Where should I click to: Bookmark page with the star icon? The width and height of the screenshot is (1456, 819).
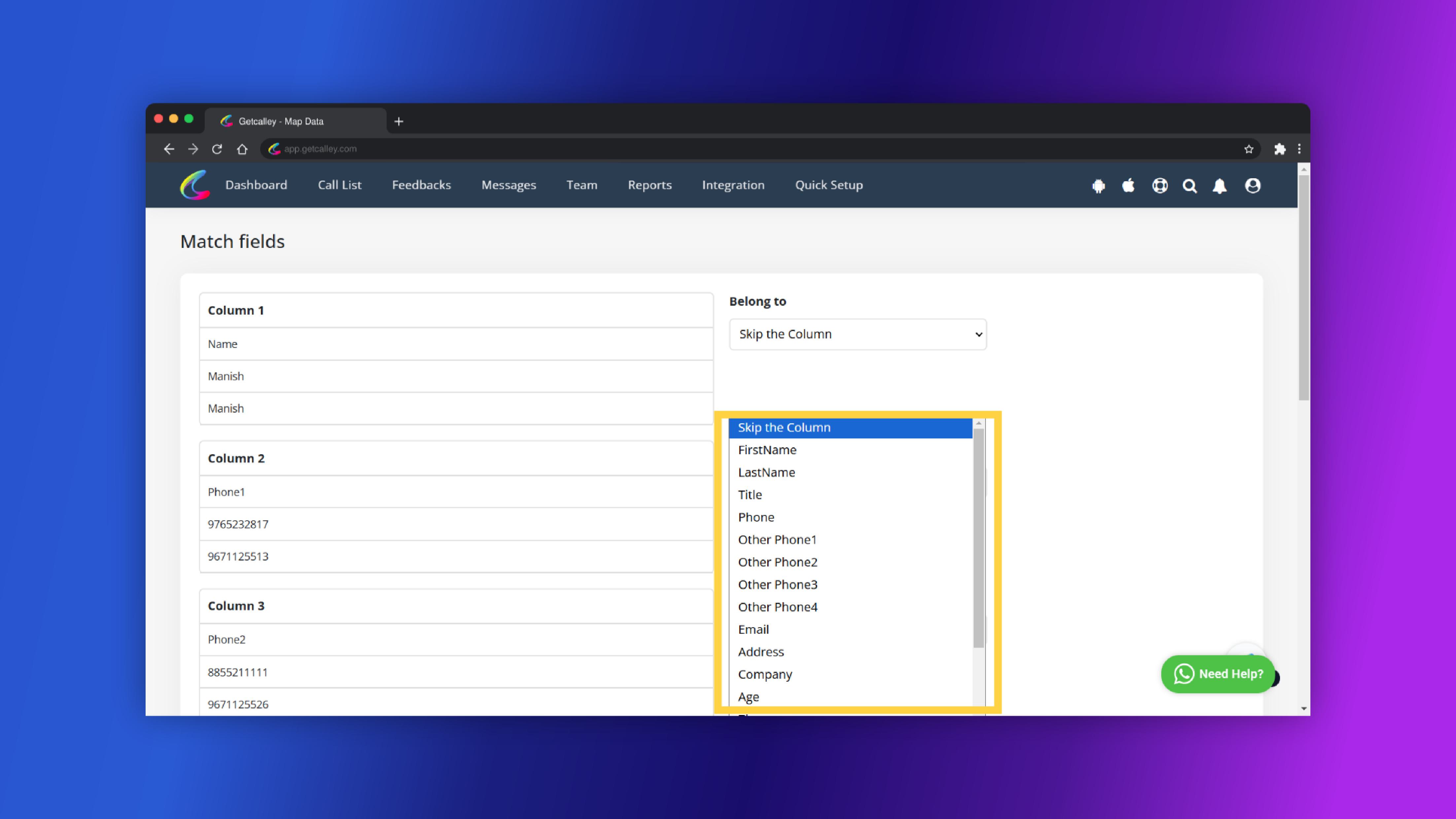click(x=1249, y=149)
